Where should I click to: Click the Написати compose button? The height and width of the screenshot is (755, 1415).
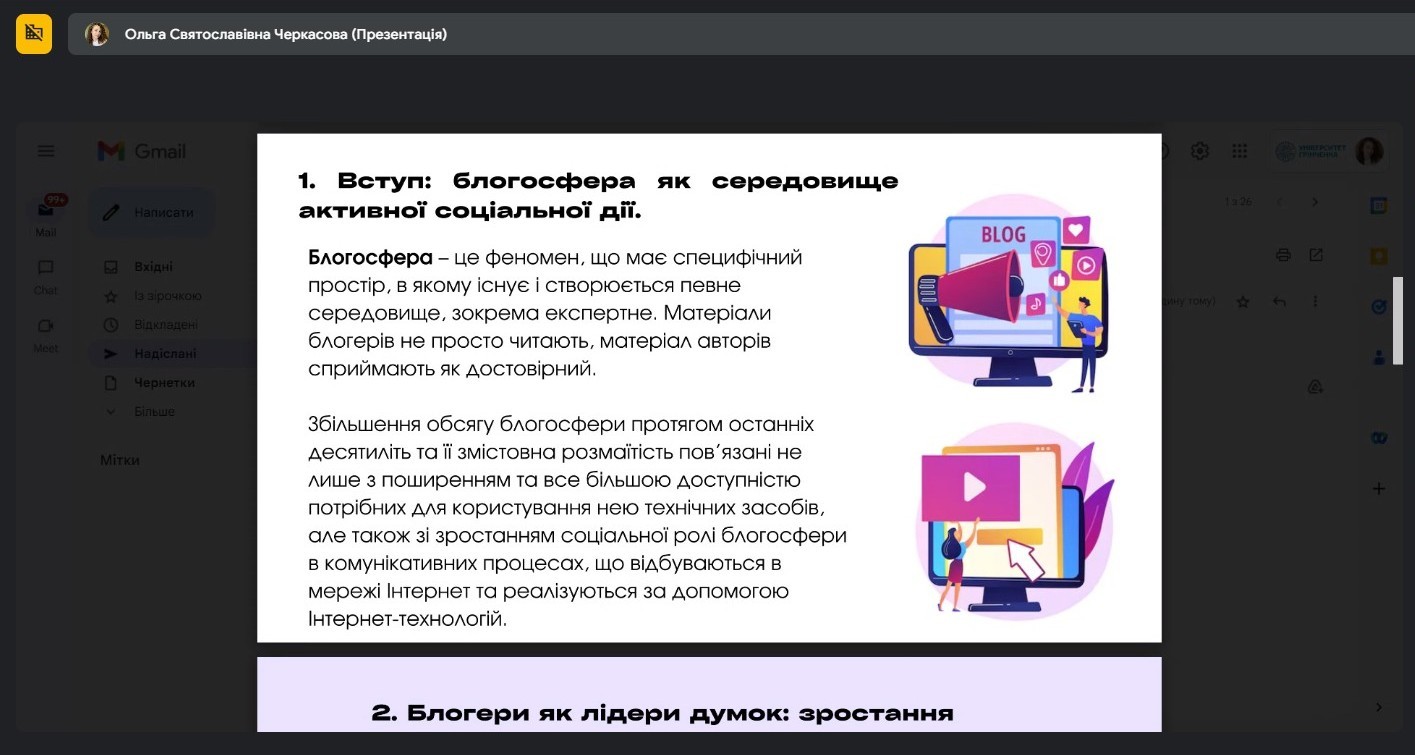click(x=151, y=212)
